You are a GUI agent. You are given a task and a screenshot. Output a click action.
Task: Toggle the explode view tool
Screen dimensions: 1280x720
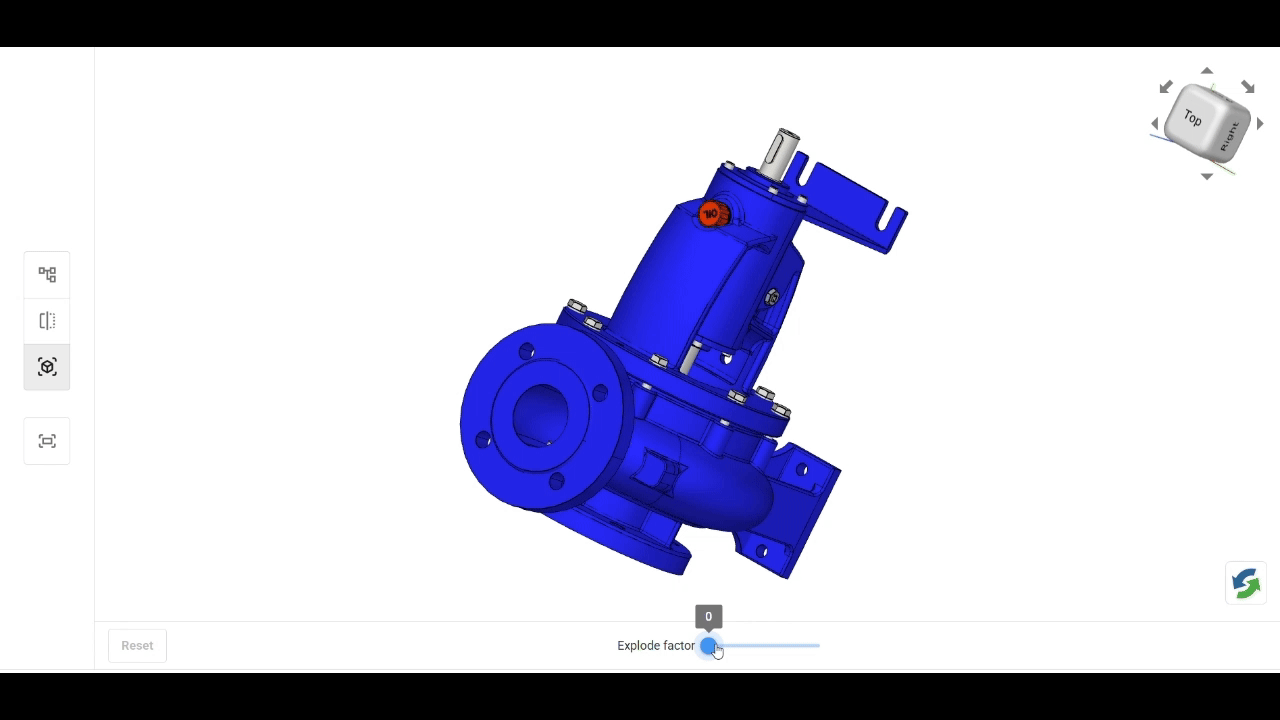click(x=47, y=367)
